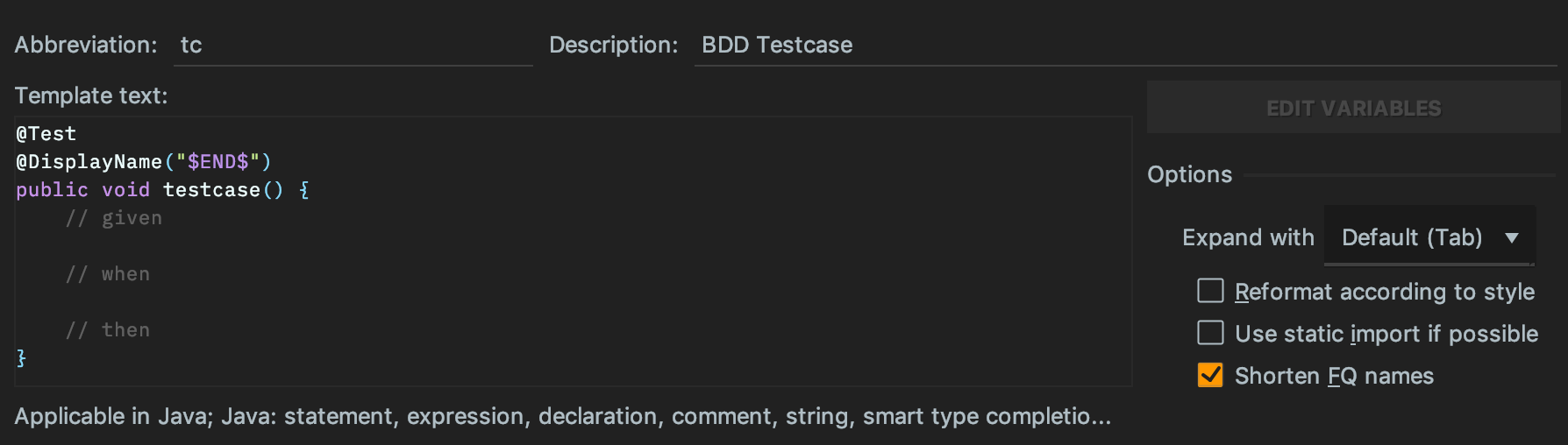Click the testcase method name
This screenshot has width=1568, height=445.
pos(211,189)
